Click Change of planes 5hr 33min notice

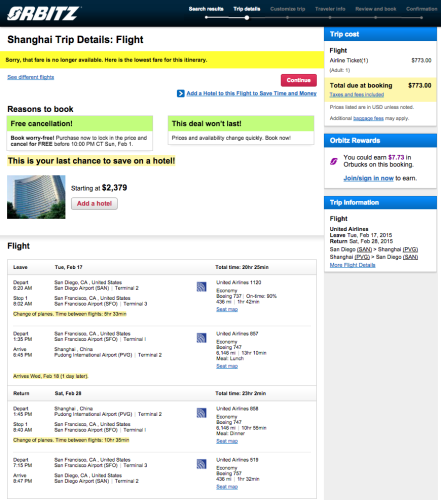70,314
